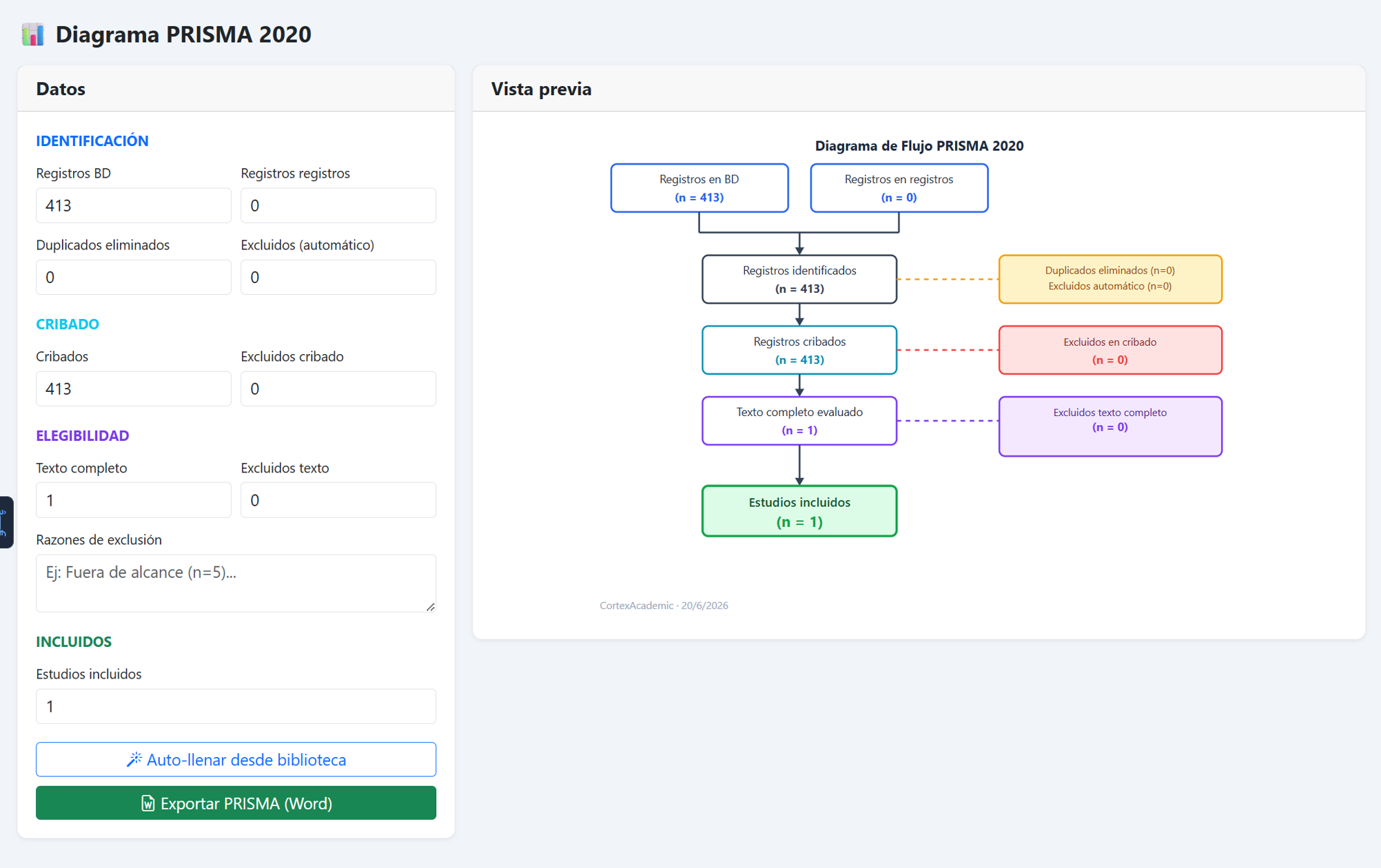This screenshot has height=868, width=1381.
Task: Click the yellow Duplicados eliminados box
Action: pyautogui.click(x=1110, y=279)
